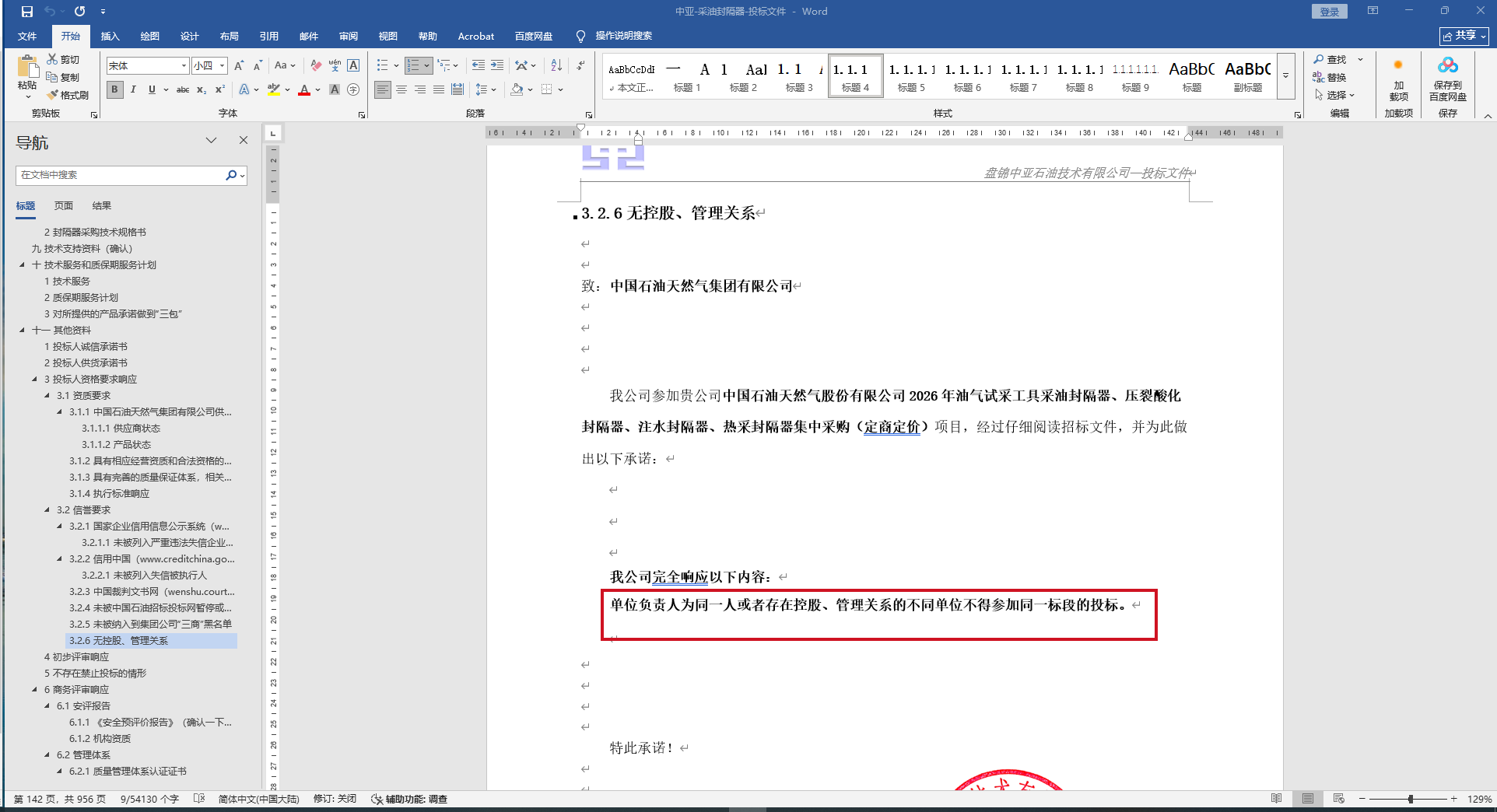The image size is (1497, 812).
Task: Click the Find (查找) button
Action: point(1330,59)
